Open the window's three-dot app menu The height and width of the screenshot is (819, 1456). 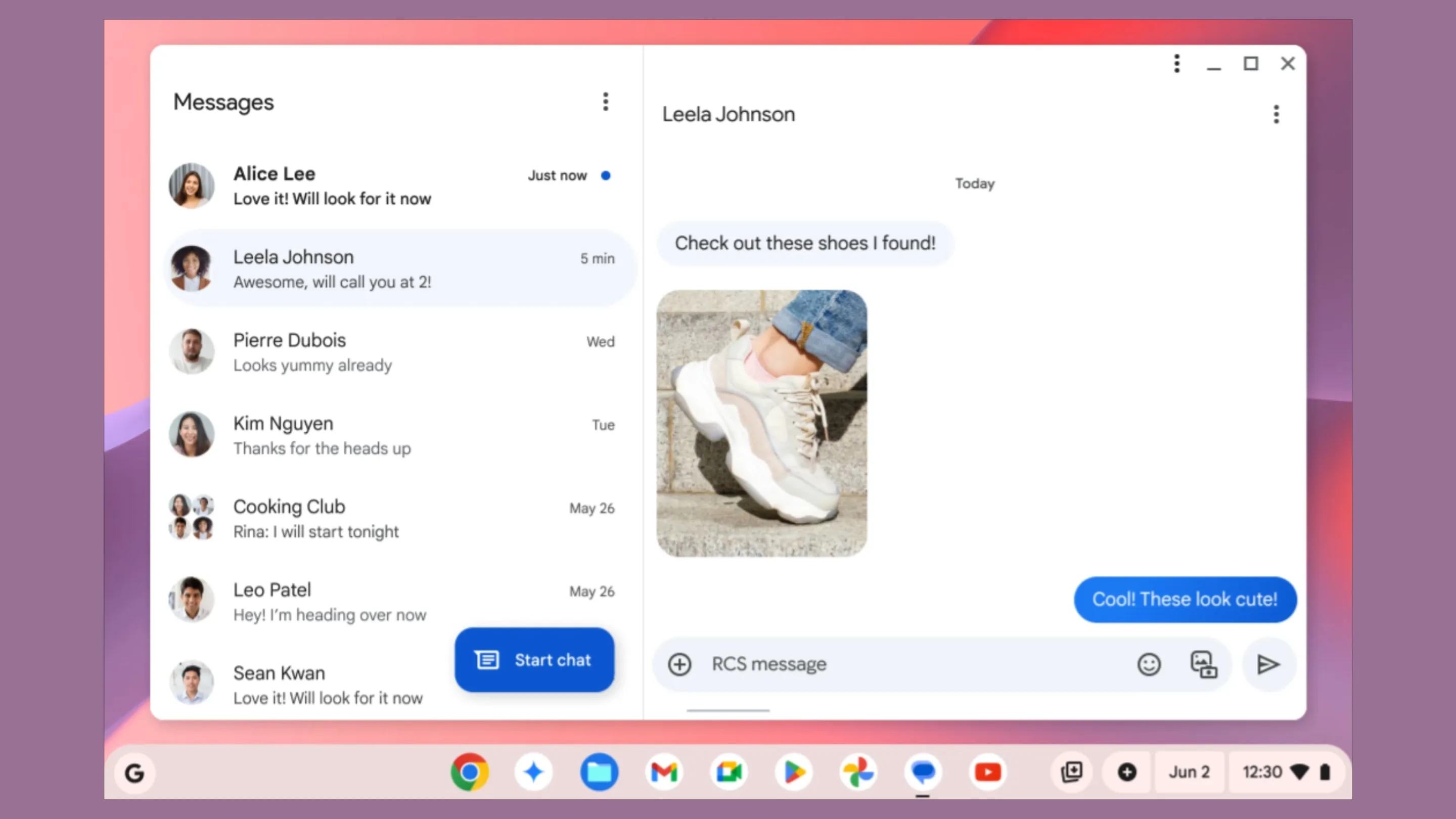1177,64
